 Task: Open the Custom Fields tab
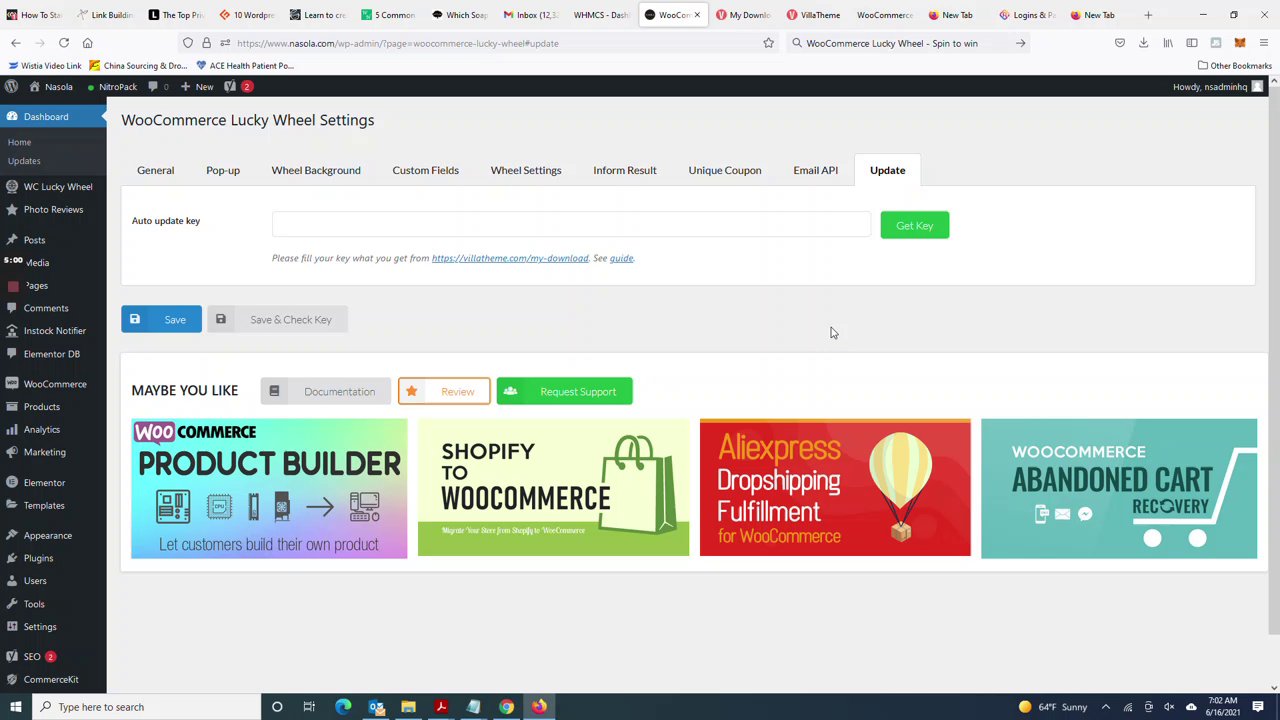point(426,170)
